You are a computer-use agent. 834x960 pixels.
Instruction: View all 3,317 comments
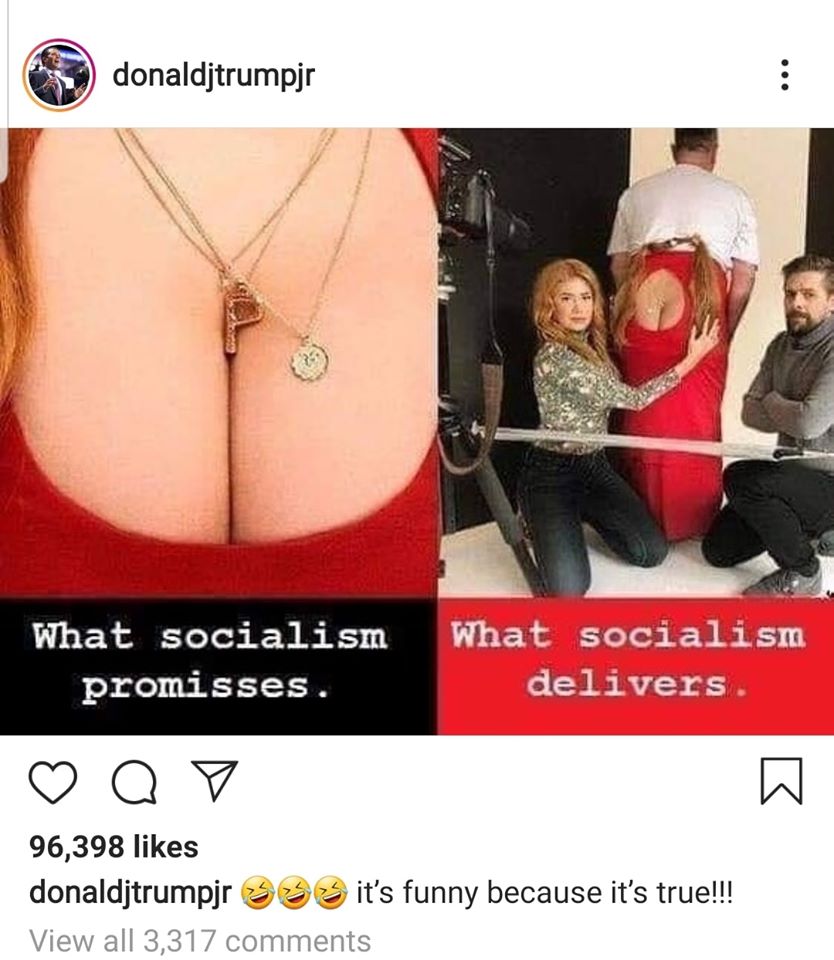pyautogui.click(x=200, y=940)
